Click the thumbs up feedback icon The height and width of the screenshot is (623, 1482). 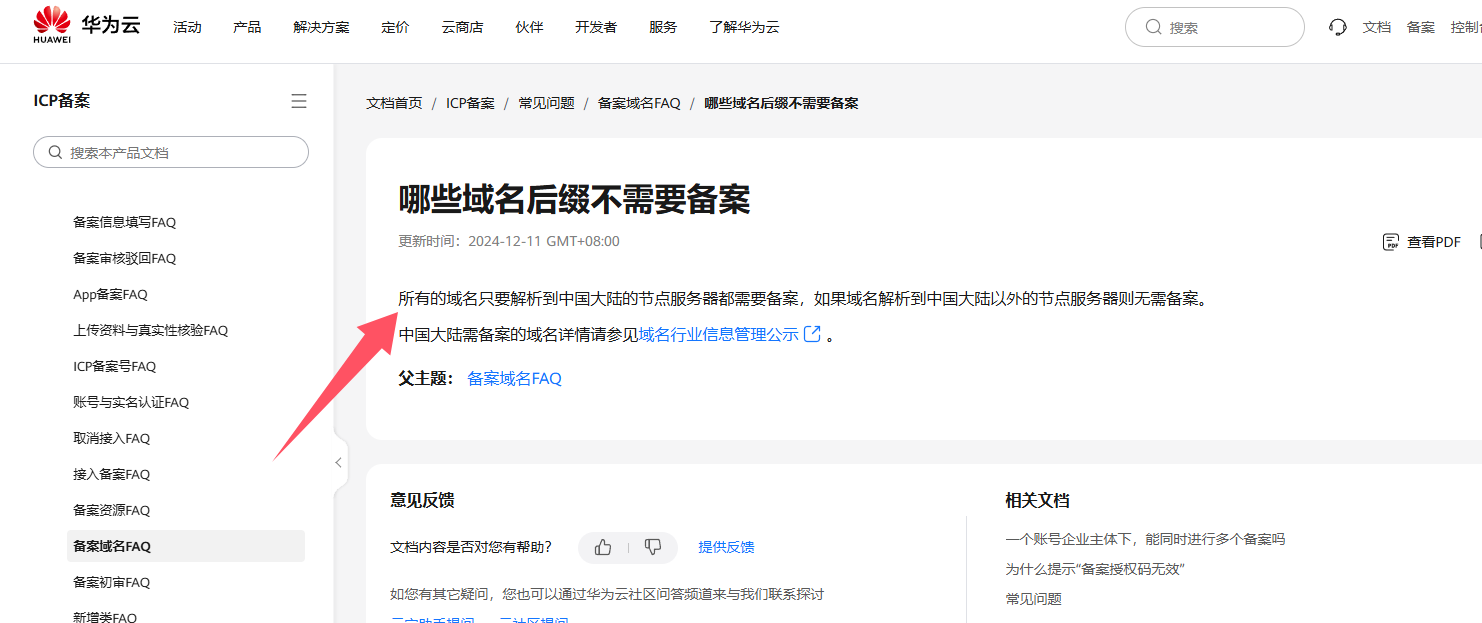tap(603, 547)
